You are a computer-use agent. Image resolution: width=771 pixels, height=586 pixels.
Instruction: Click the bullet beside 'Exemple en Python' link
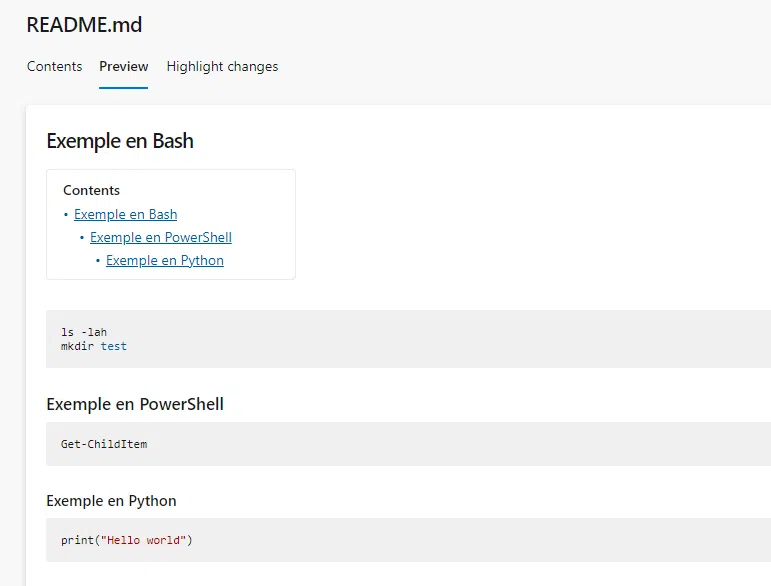point(98,260)
